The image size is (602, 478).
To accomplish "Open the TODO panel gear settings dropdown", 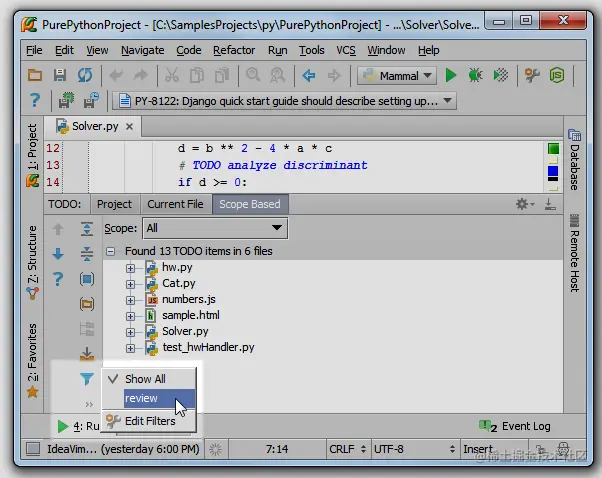I will [525, 204].
